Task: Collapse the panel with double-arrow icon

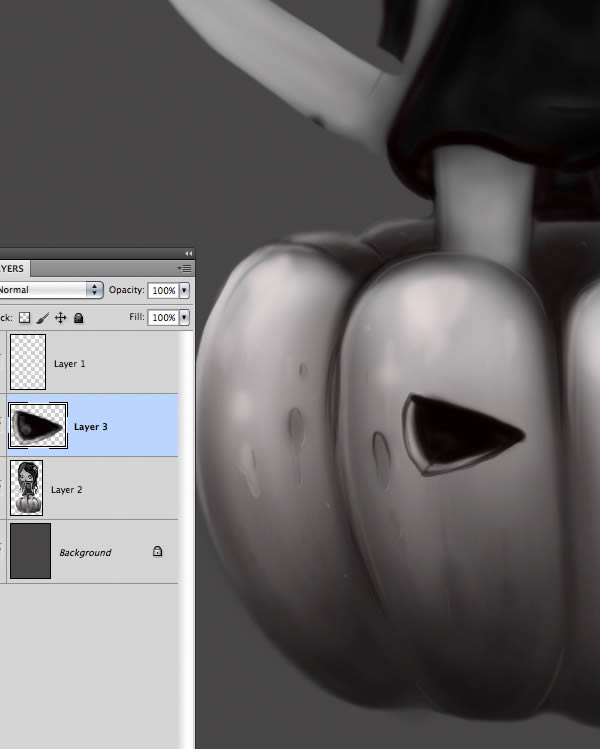Action: [189, 253]
